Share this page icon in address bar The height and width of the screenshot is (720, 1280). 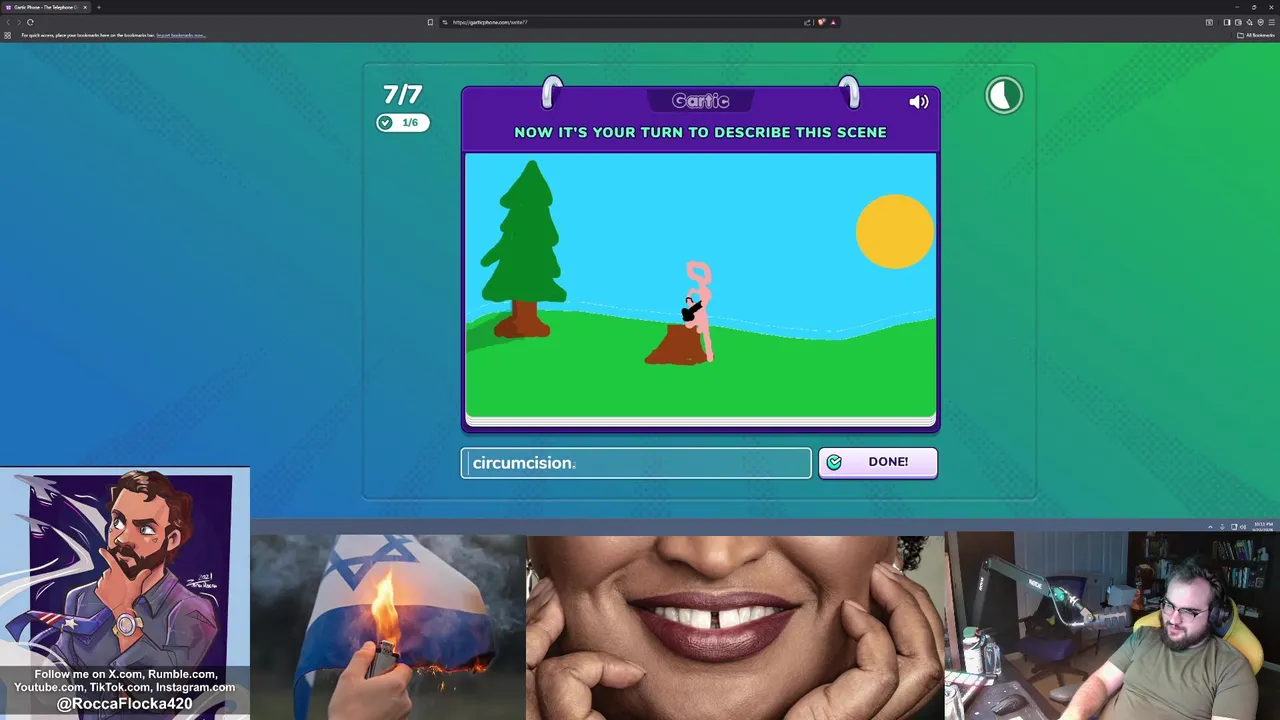click(x=807, y=22)
